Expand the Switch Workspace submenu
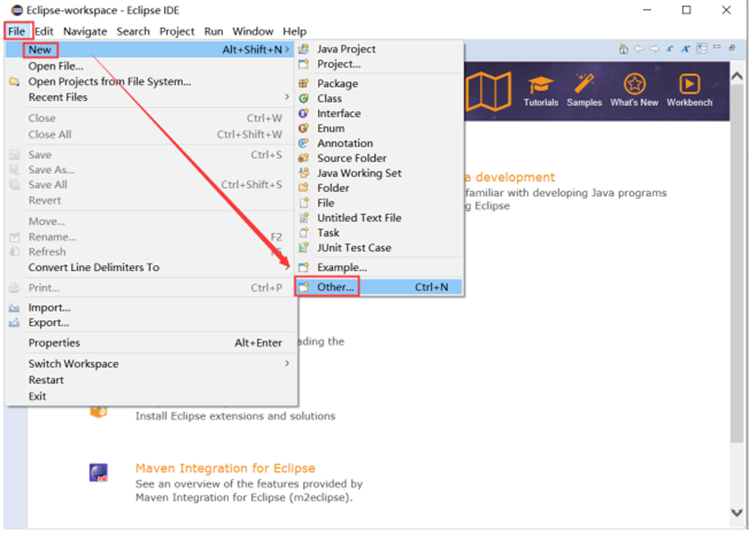750x533 pixels. point(287,364)
